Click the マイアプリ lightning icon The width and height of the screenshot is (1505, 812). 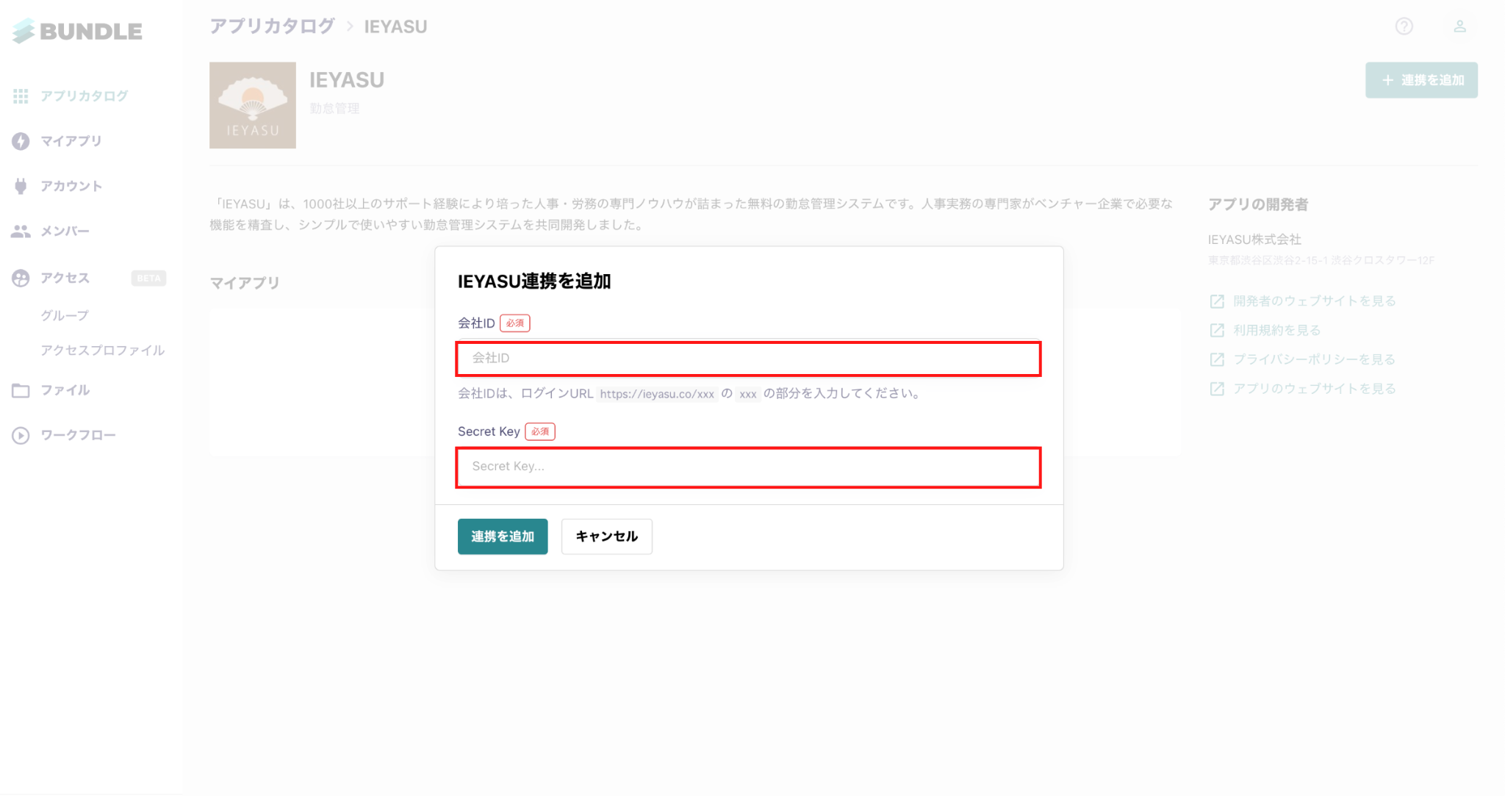21,141
